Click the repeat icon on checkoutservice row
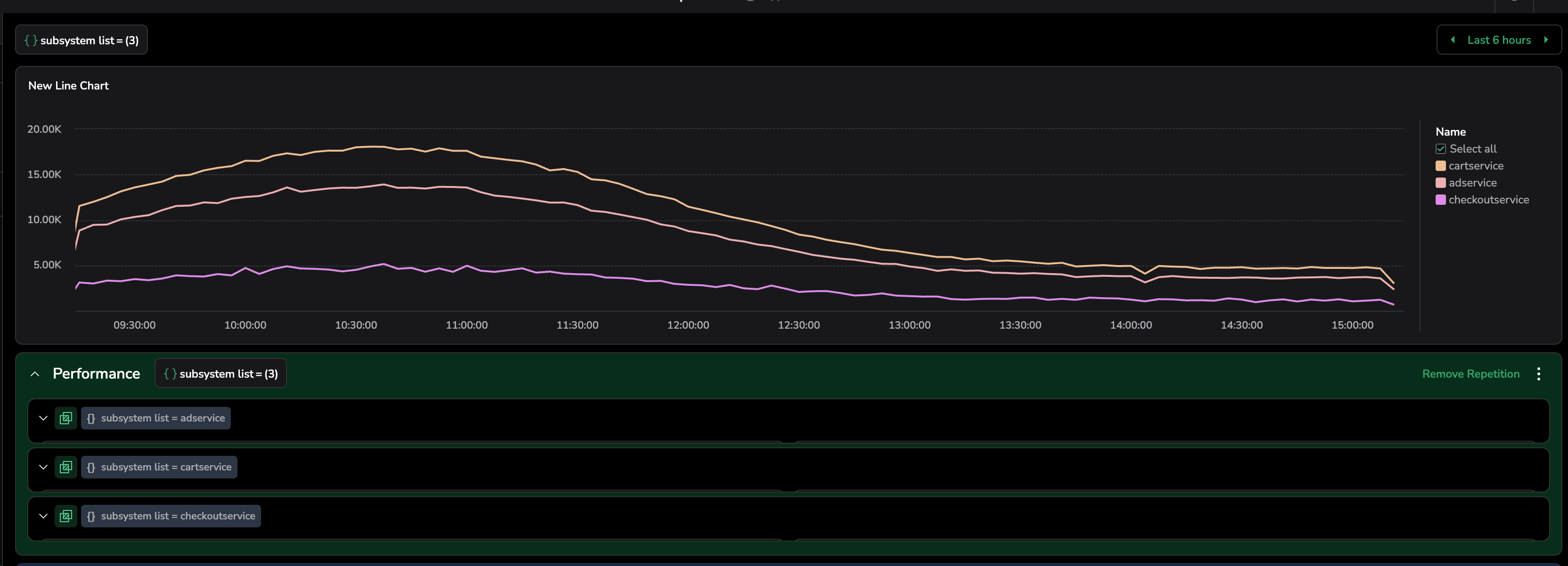The width and height of the screenshot is (1568, 566). coord(66,516)
